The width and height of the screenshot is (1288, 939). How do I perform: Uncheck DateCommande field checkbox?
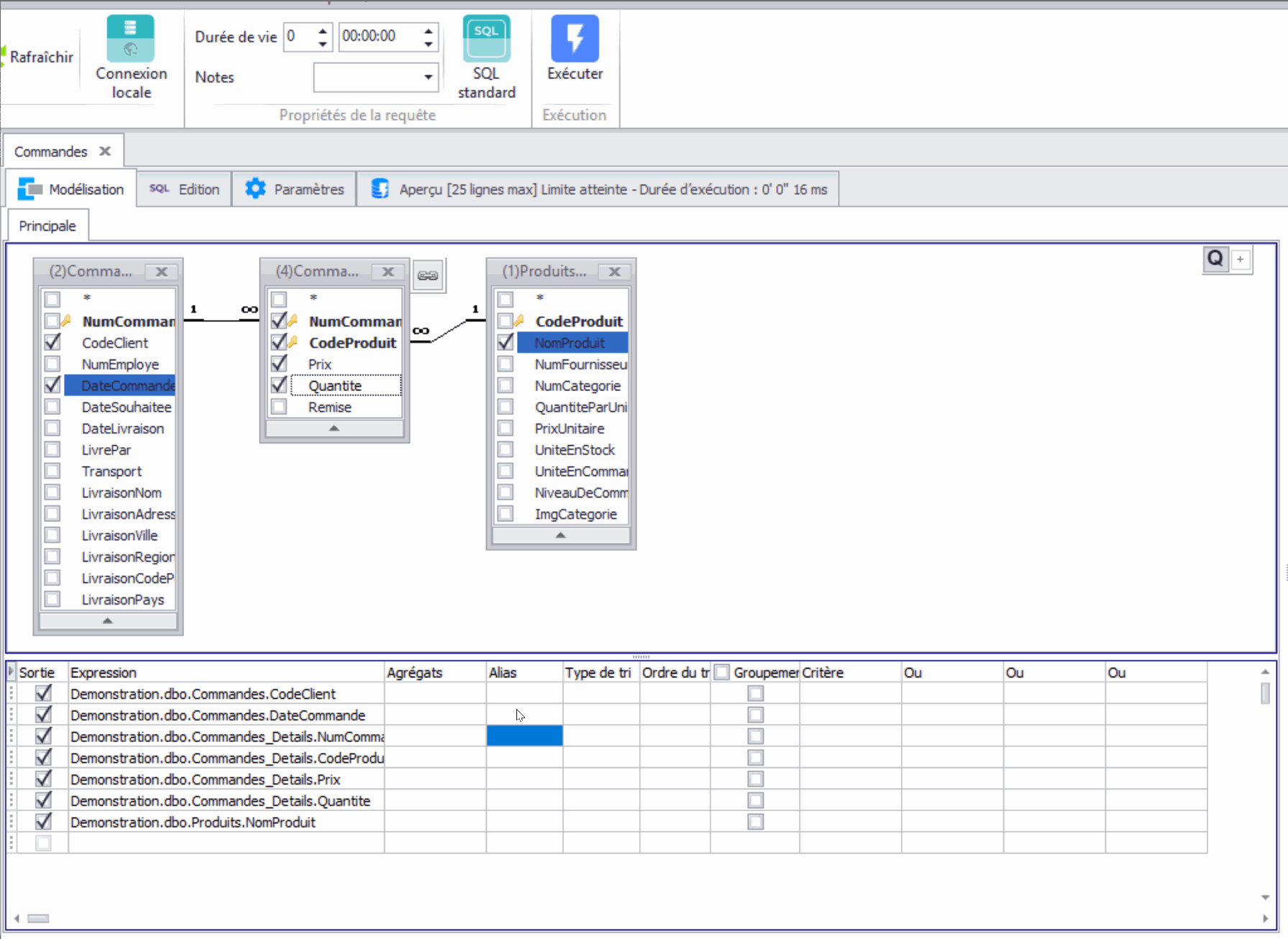pos(52,385)
